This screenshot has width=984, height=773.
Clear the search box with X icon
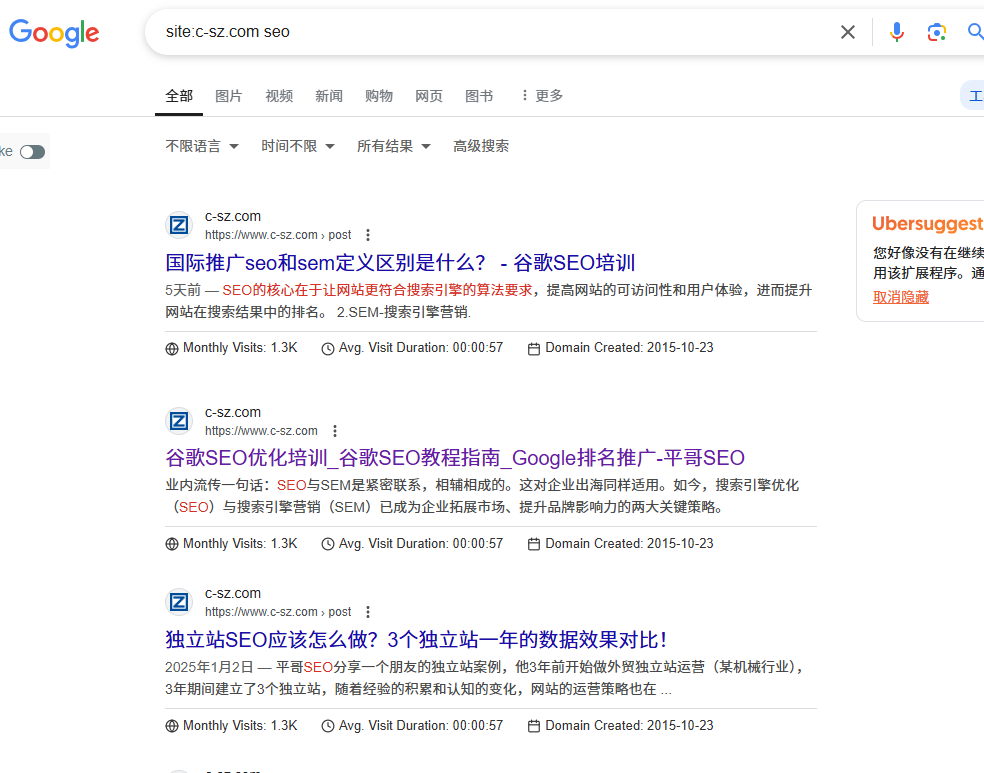coord(848,32)
